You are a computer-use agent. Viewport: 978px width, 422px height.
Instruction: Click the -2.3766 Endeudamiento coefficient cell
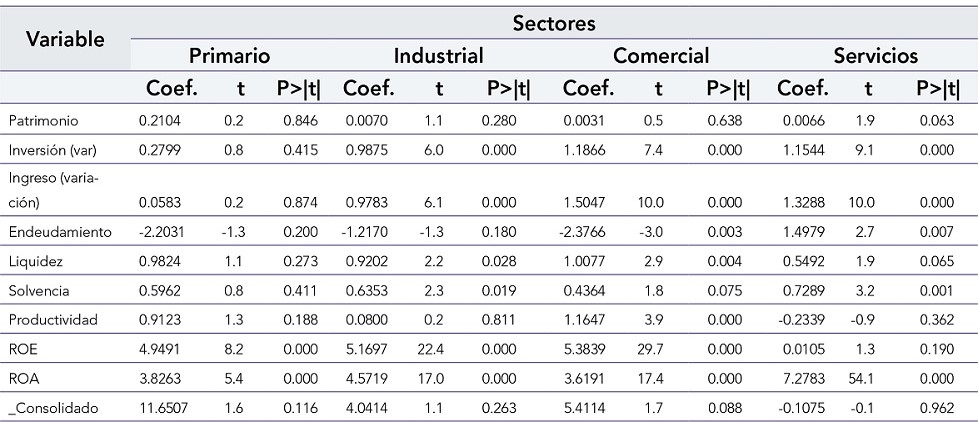[583, 231]
